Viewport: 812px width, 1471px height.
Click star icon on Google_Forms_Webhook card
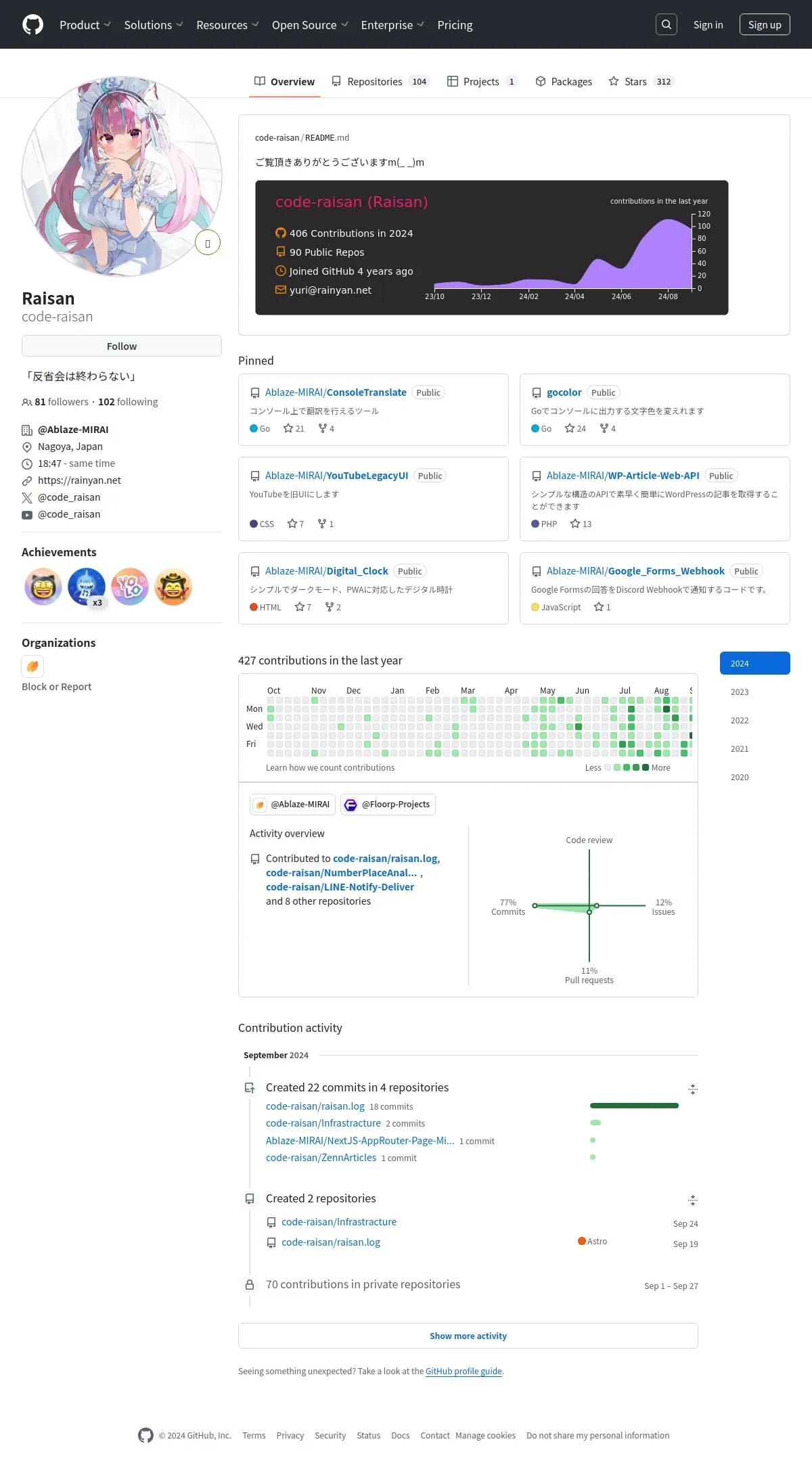coord(599,607)
